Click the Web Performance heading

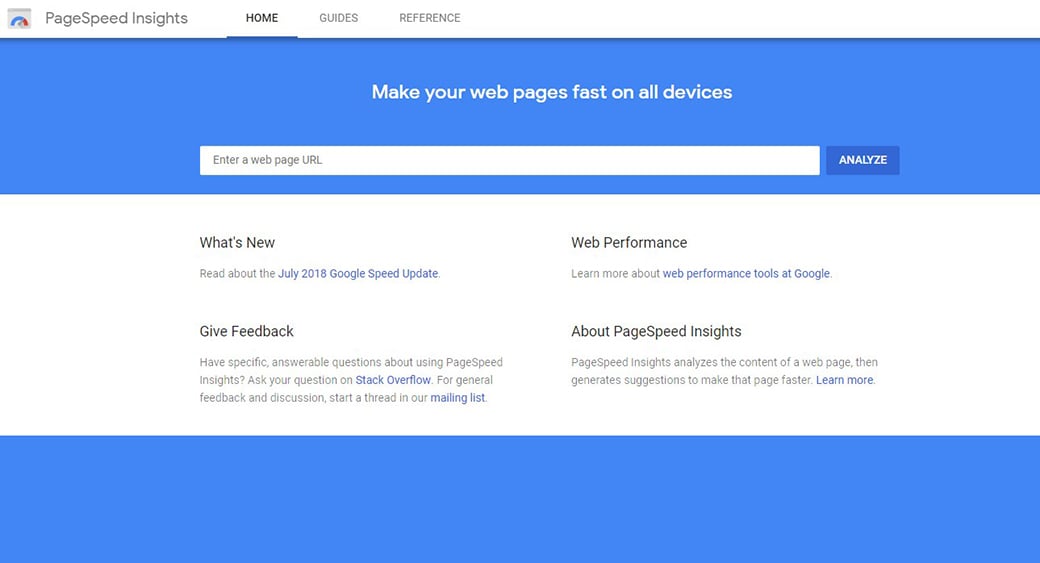point(629,242)
